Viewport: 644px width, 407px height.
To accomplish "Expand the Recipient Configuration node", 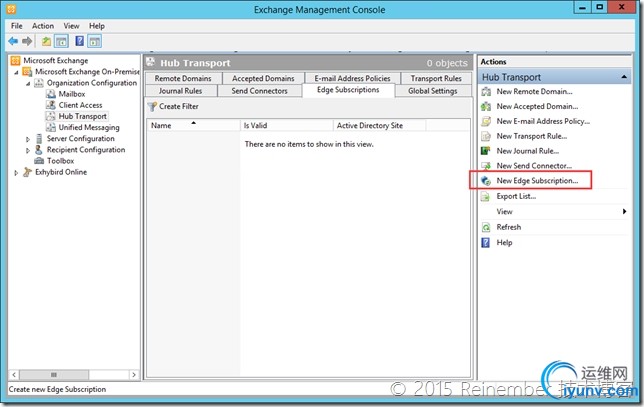I will 28,150.
